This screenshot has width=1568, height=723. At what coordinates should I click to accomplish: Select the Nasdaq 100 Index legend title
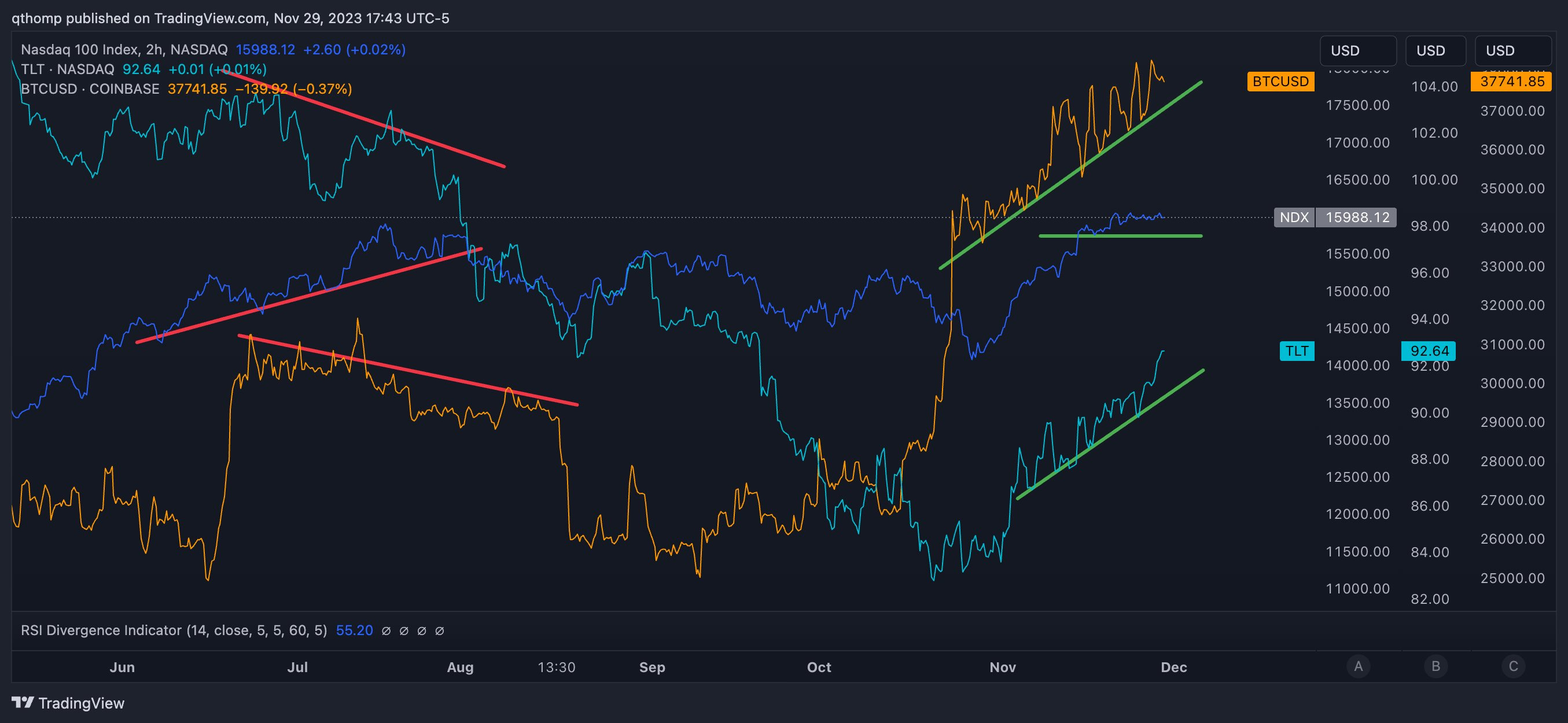pos(124,49)
